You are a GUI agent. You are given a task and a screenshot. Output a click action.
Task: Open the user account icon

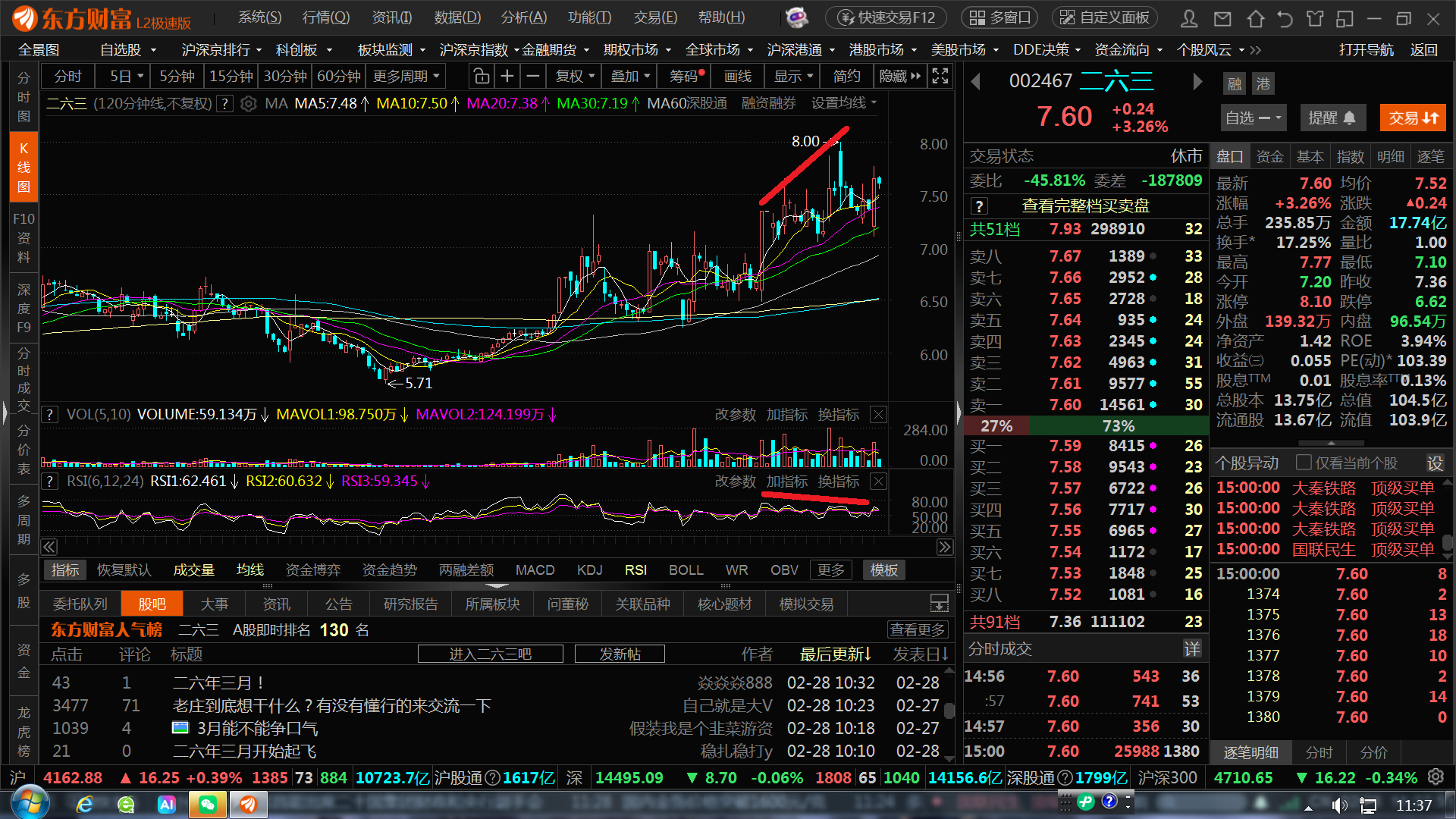[x=1189, y=18]
